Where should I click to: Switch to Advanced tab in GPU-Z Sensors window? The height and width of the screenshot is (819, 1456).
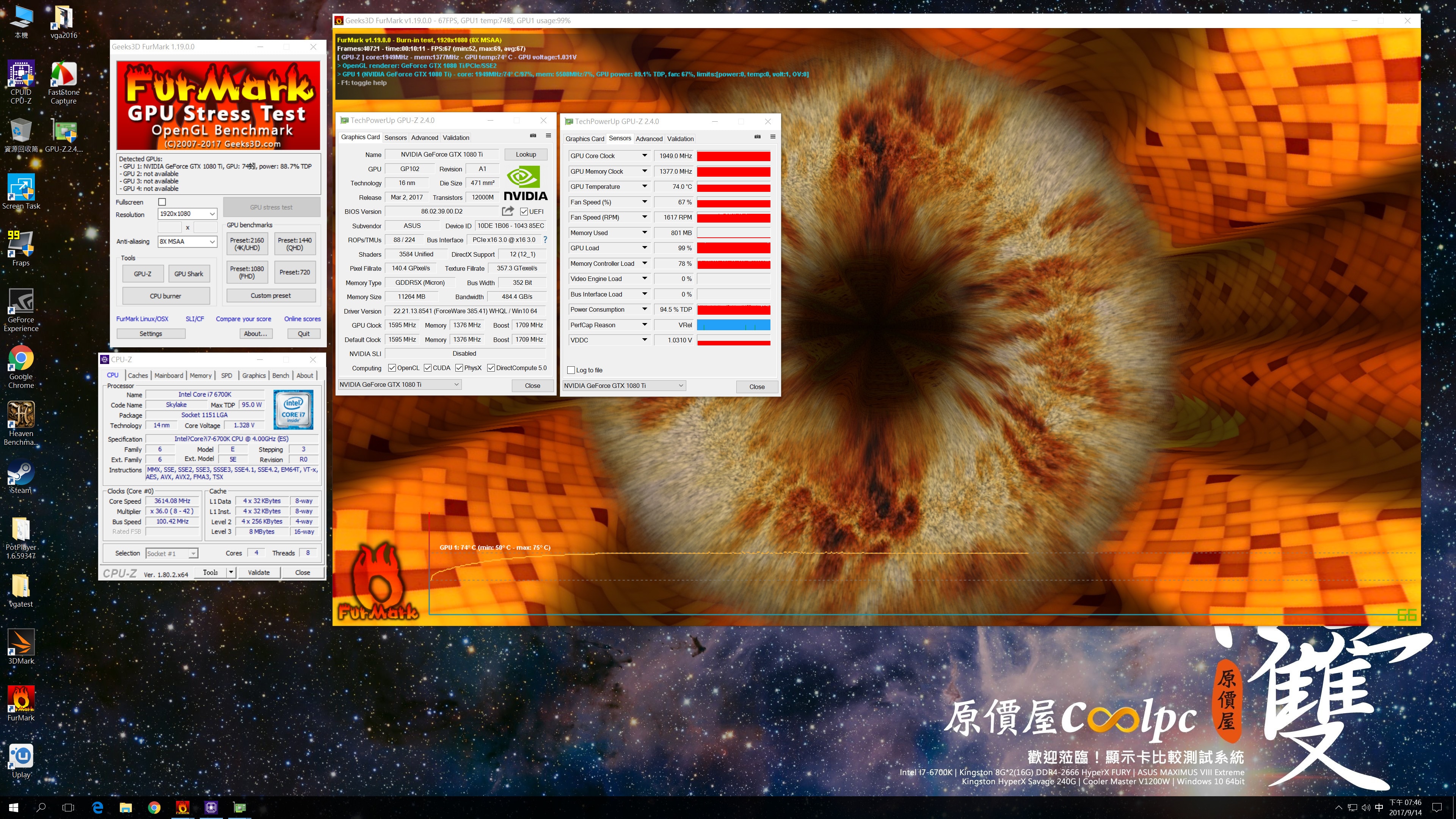click(649, 138)
